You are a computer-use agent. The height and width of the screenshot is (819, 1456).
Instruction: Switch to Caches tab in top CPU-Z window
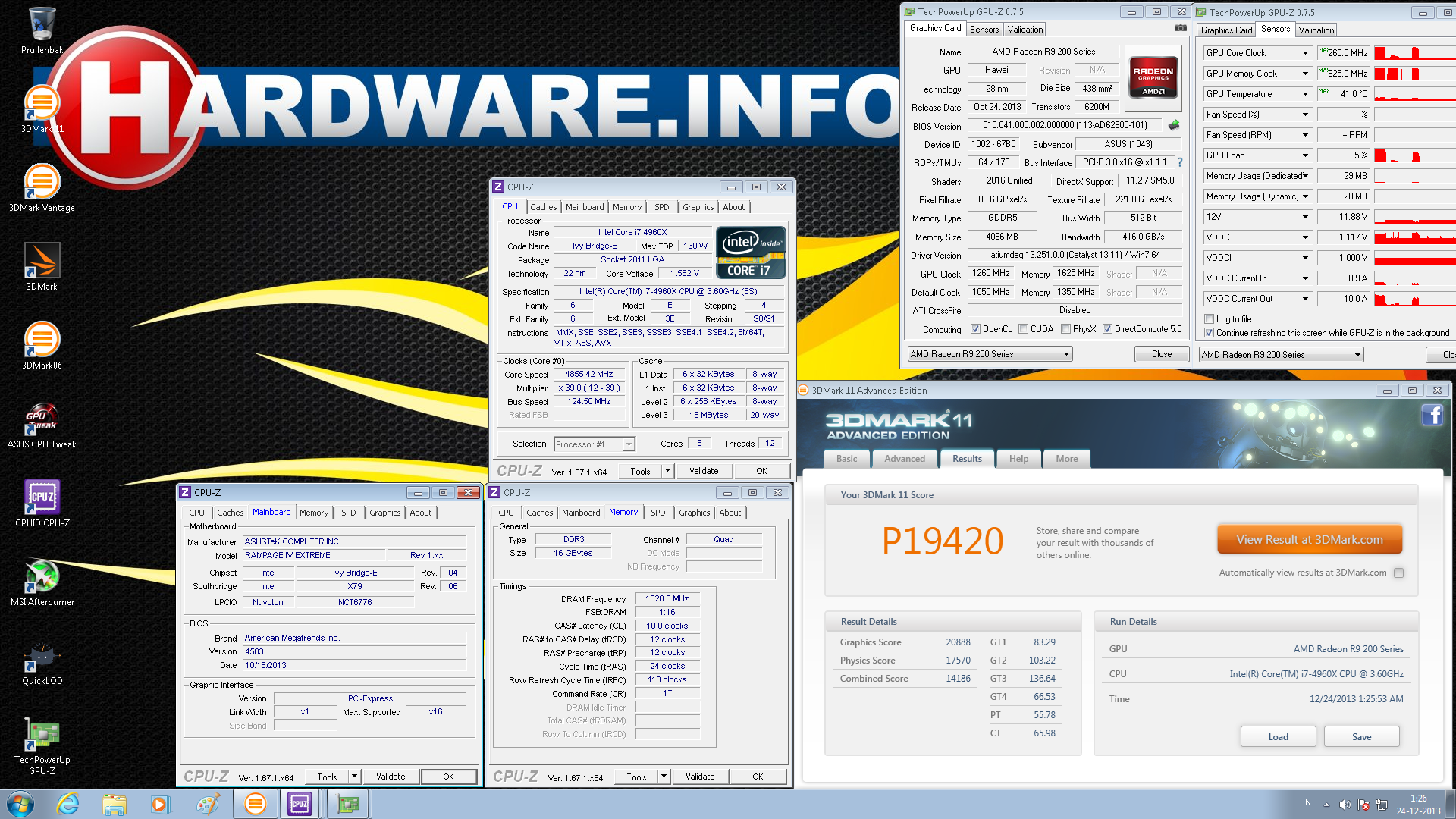543,207
